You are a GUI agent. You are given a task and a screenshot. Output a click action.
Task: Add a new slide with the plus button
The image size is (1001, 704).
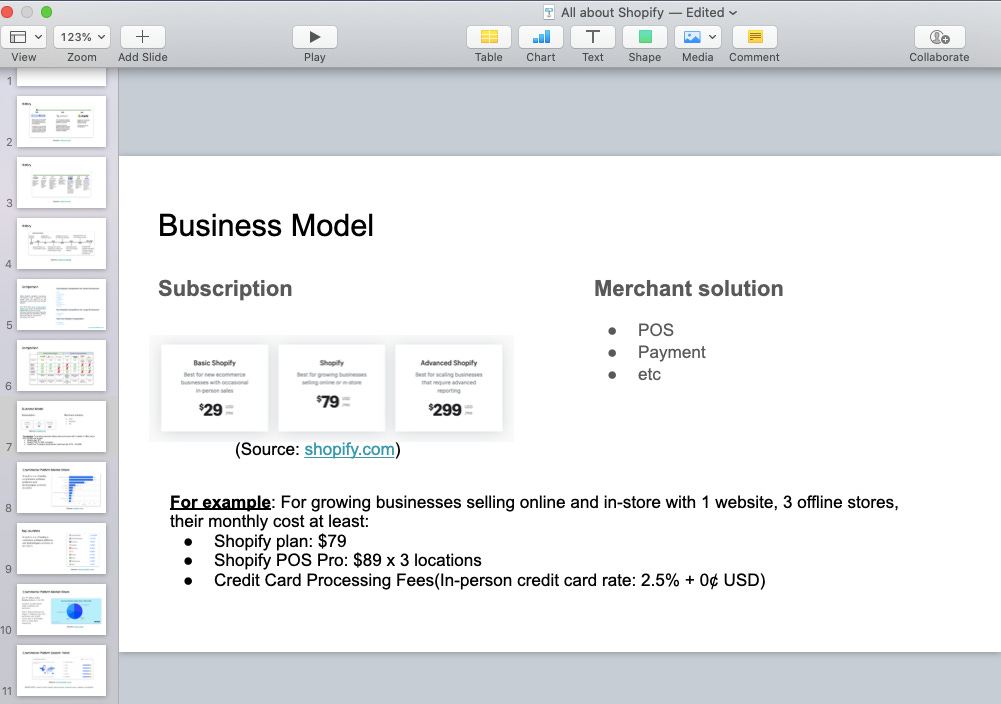pyautogui.click(x=142, y=37)
